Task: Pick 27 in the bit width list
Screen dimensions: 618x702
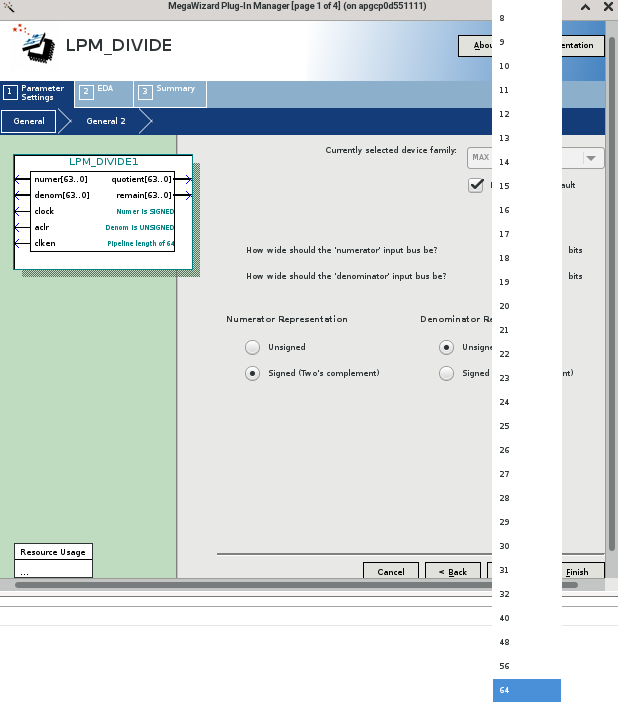Action: pyautogui.click(x=527, y=474)
